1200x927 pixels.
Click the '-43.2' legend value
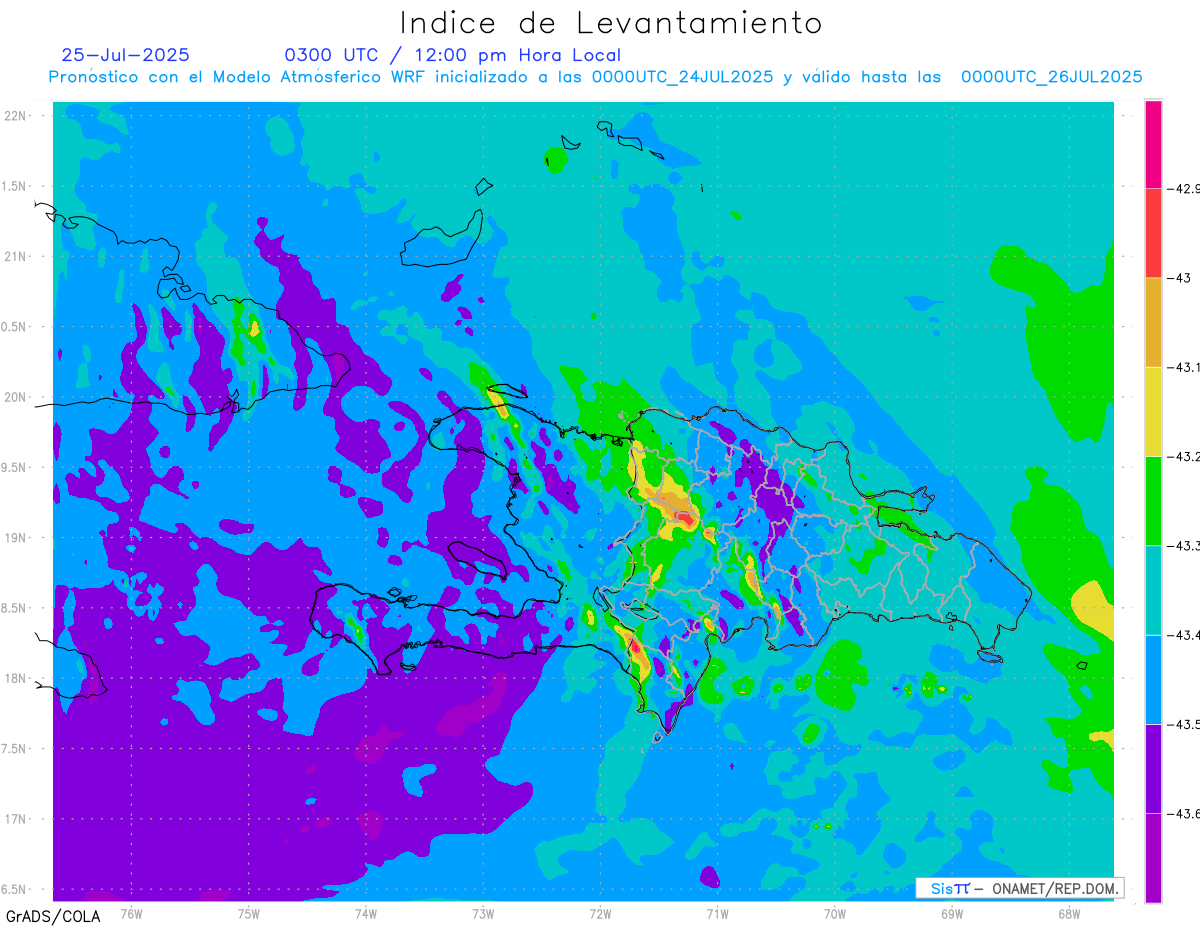coord(1184,456)
